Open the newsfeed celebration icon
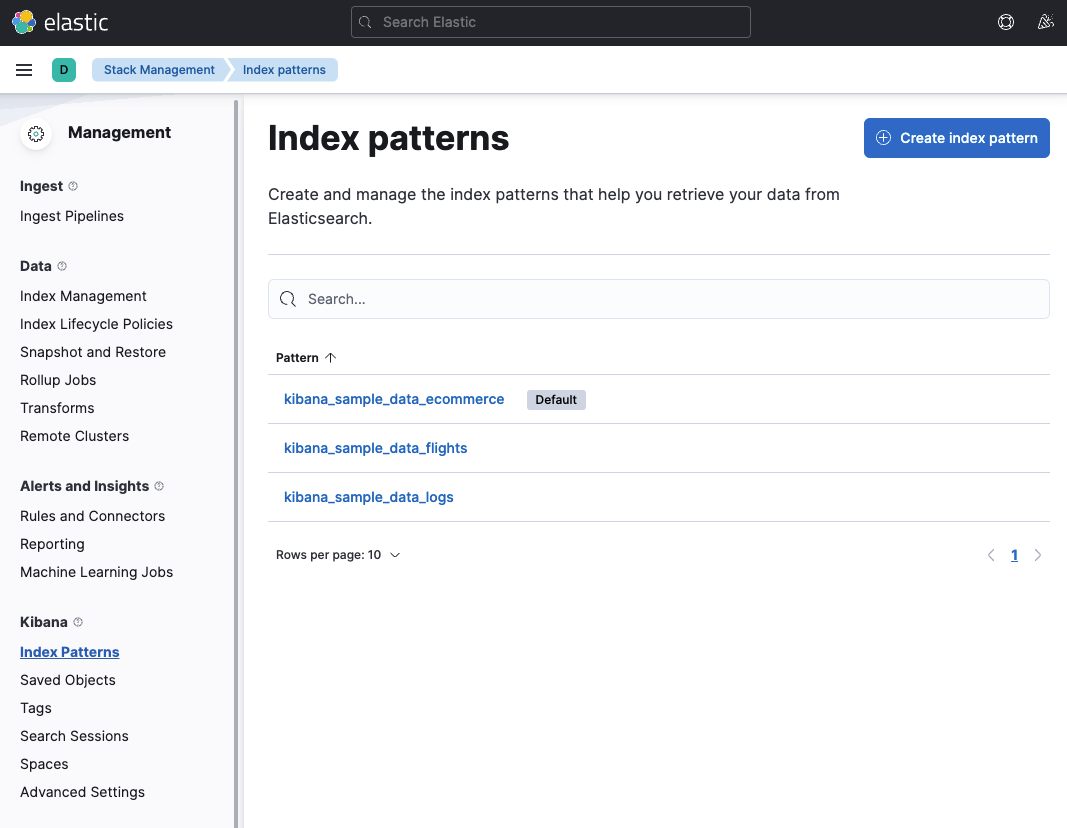 (1045, 22)
